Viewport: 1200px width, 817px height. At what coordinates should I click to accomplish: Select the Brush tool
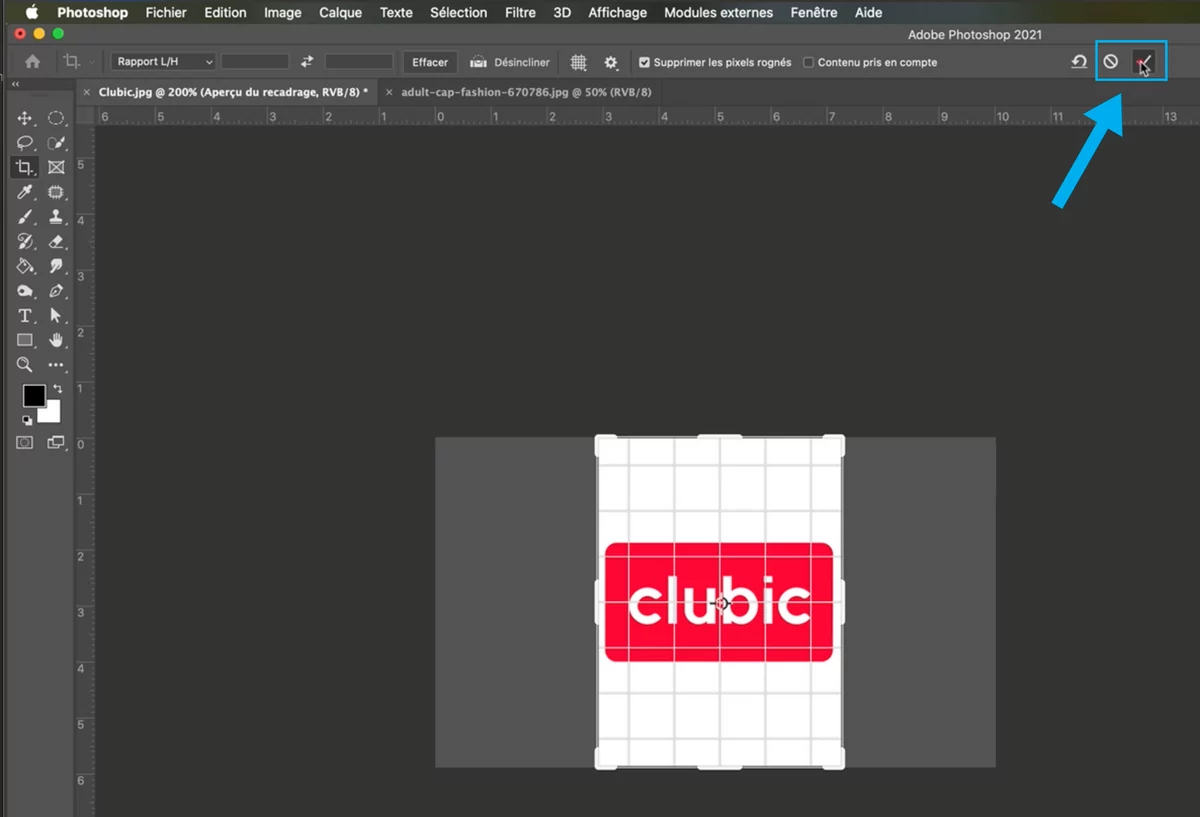[25, 217]
